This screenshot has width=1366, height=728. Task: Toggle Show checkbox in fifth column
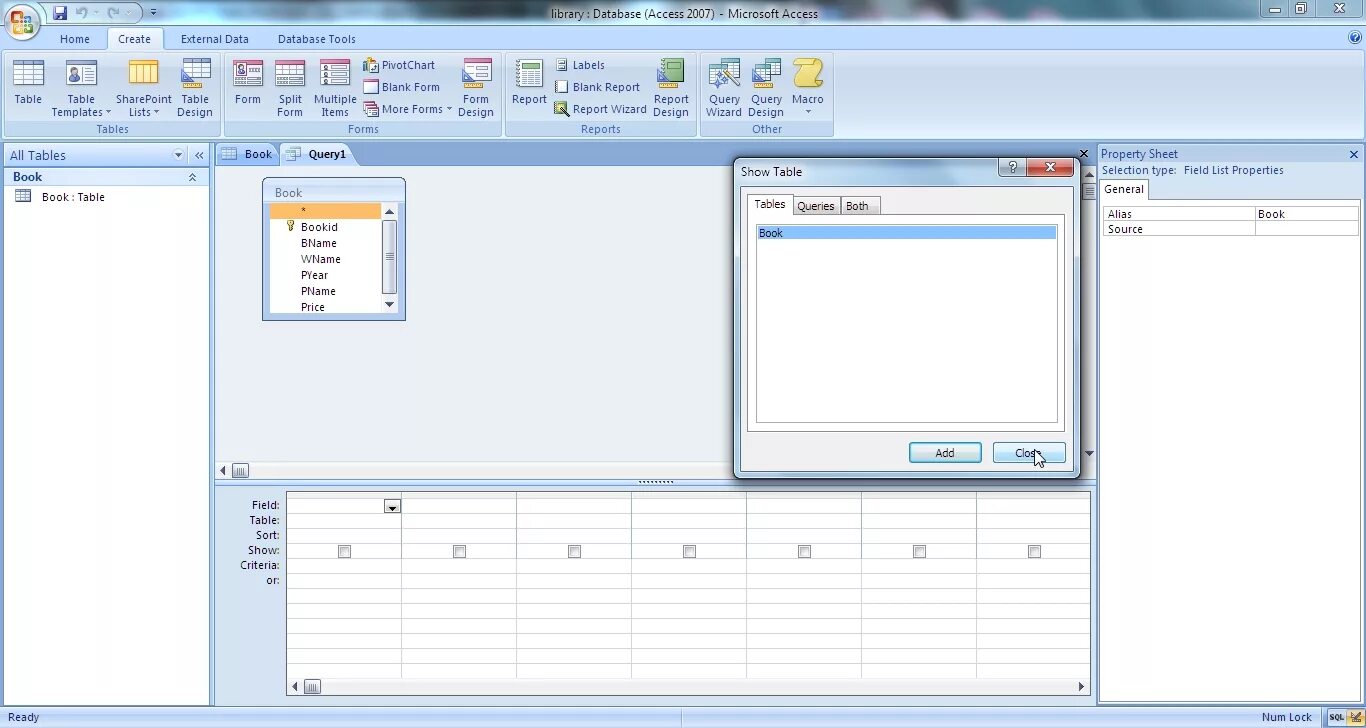click(804, 551)
